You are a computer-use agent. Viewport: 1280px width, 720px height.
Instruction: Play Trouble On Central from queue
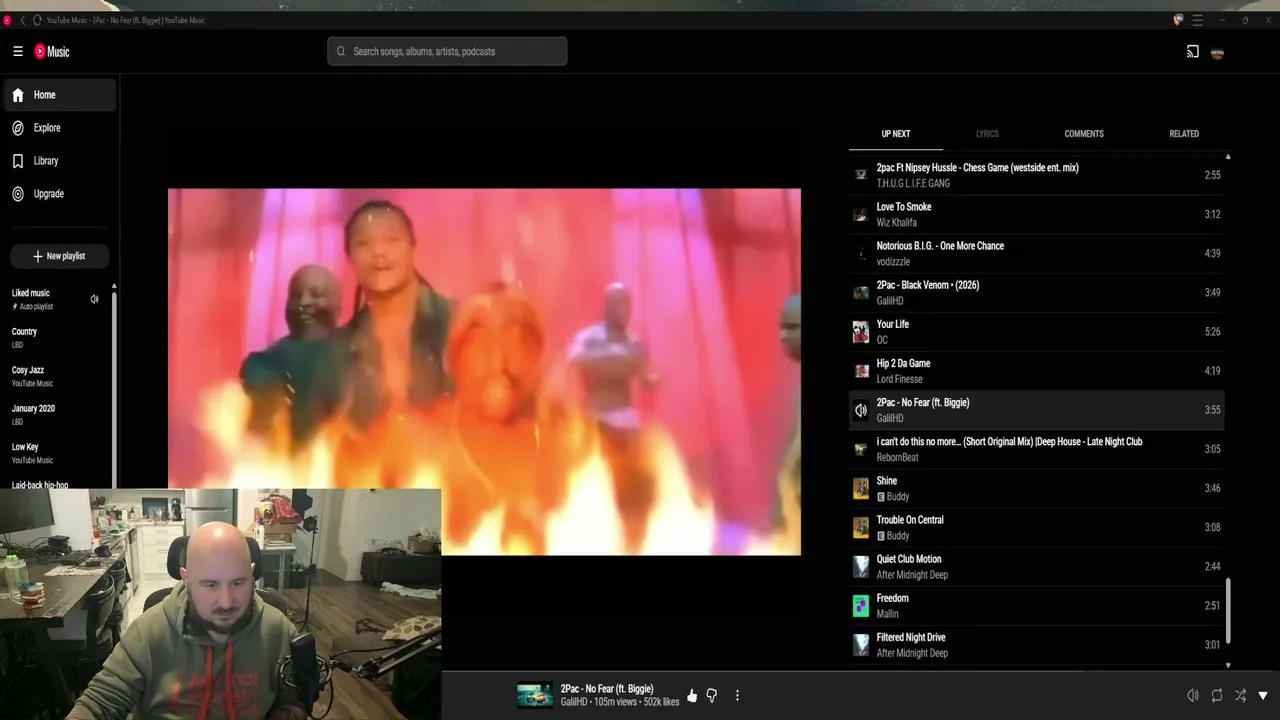[x=1036, y=527]
